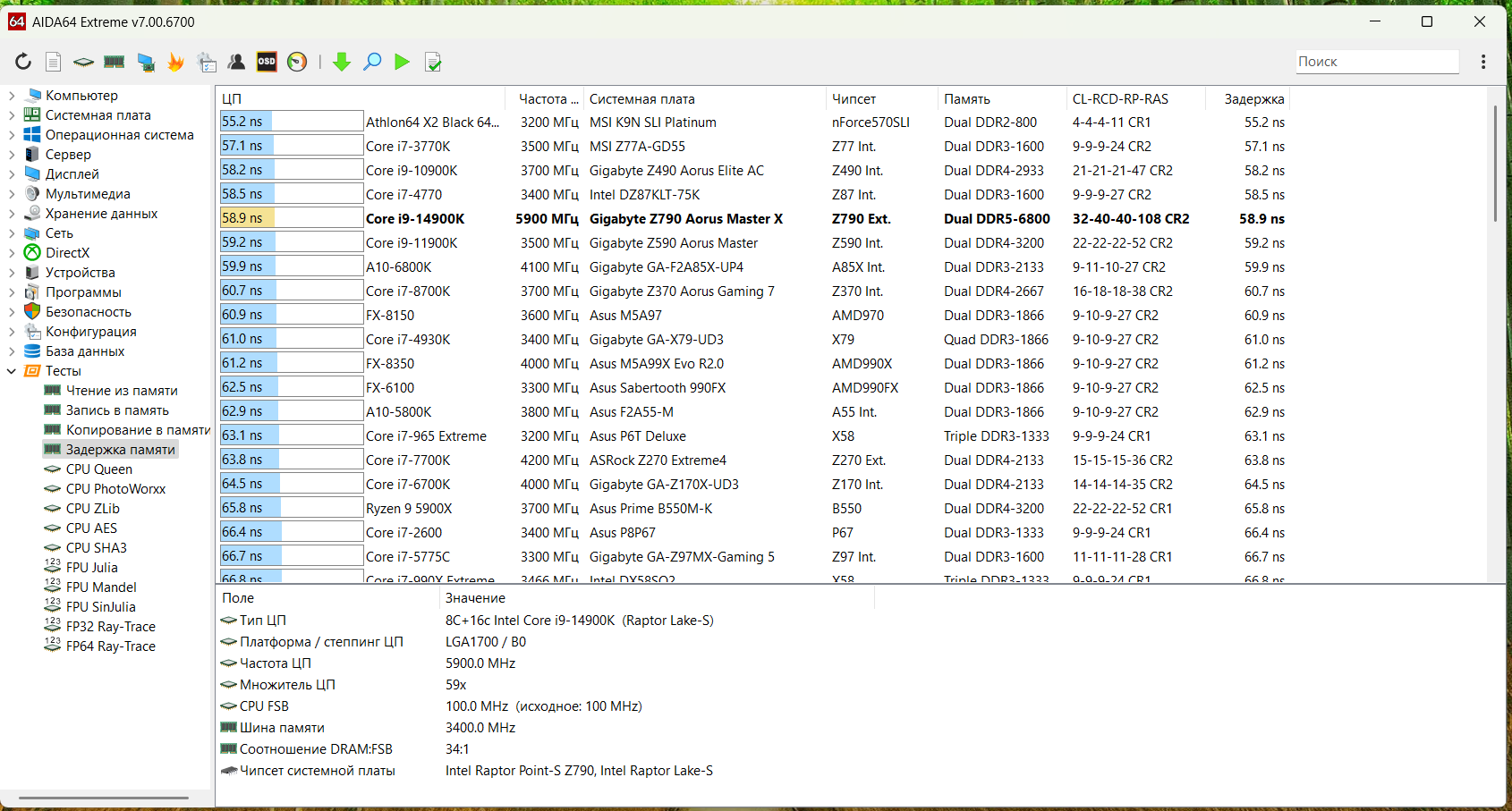Click the document with green checkmark icon
This screenshot has width=1512, height=811.
tap(433, 62)
